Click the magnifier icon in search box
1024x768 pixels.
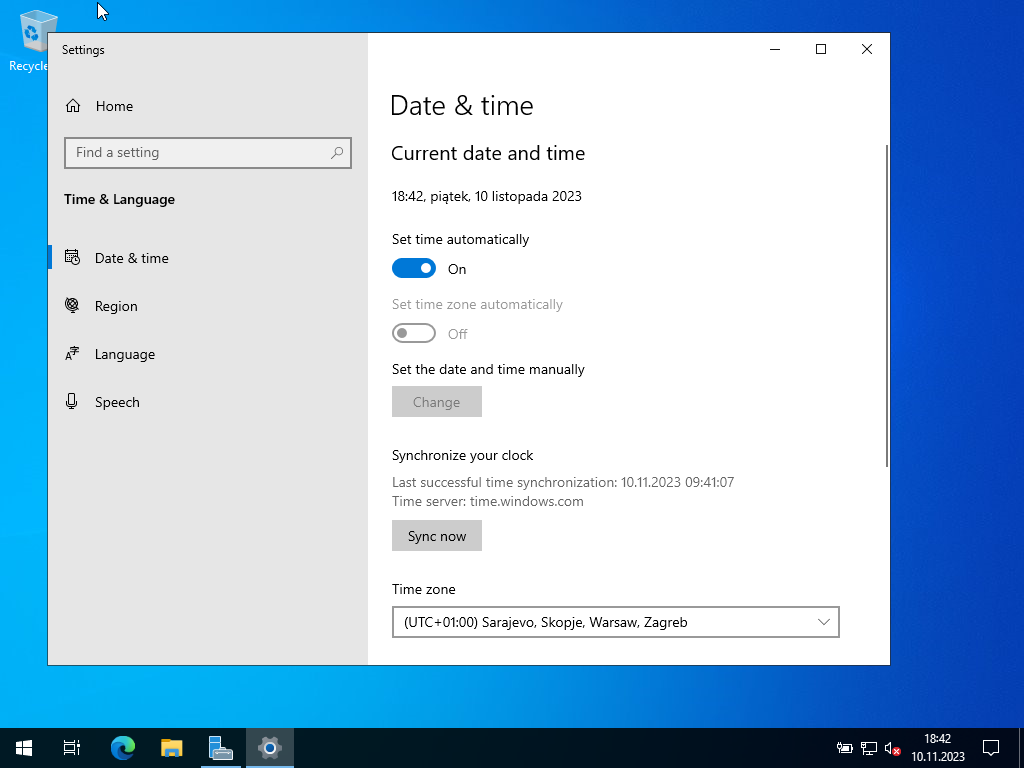[x=337, y=153]
